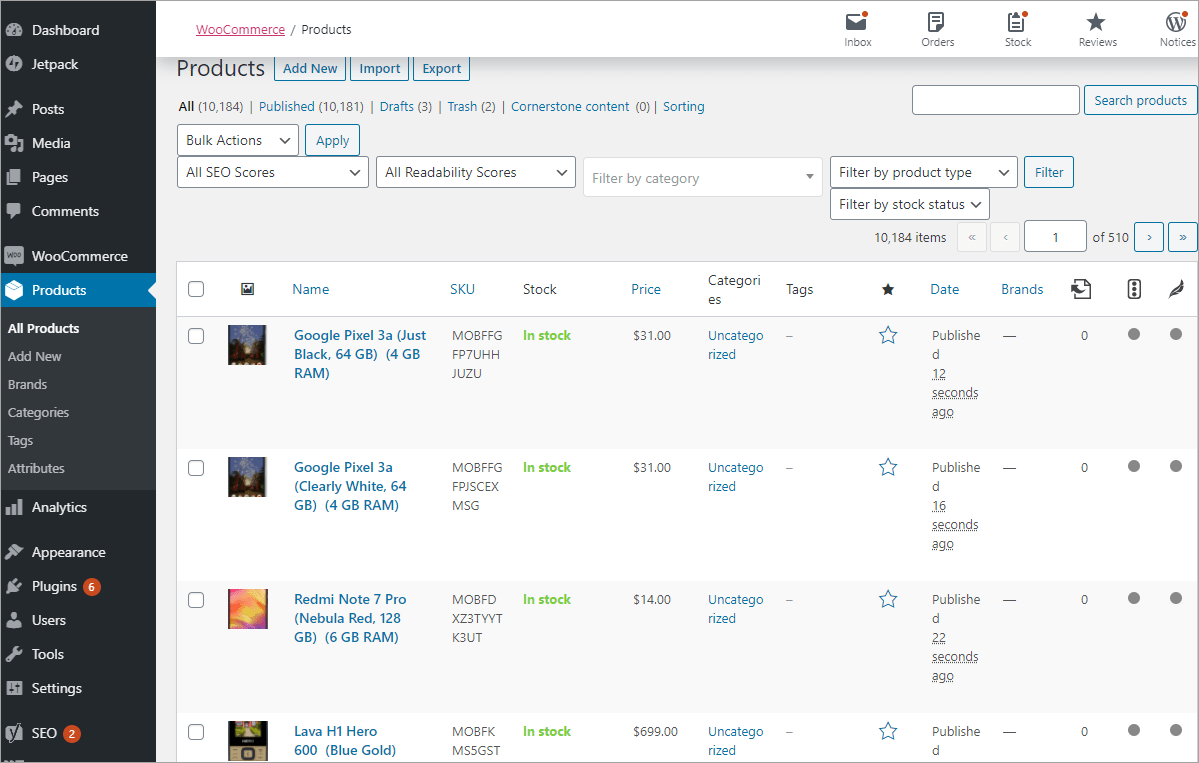Open the Stock icon in header
1199x763 pixels.
pos(1016,21)
